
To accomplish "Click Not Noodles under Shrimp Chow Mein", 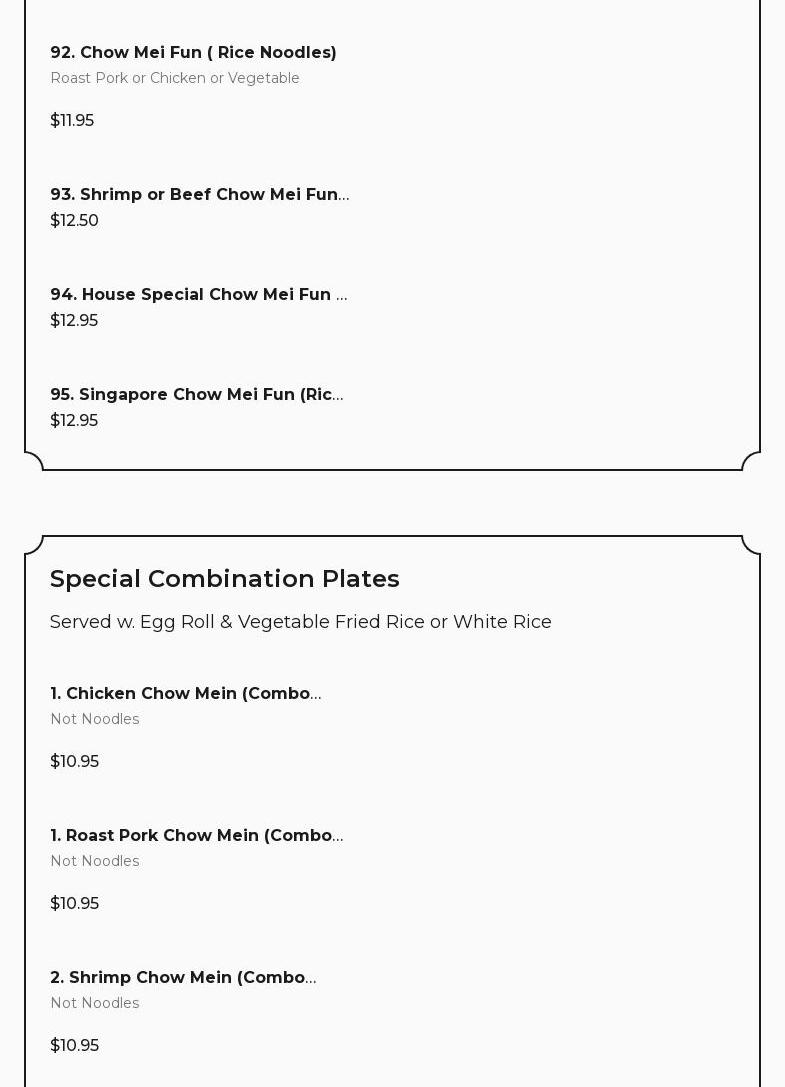I will (95, 1003).
